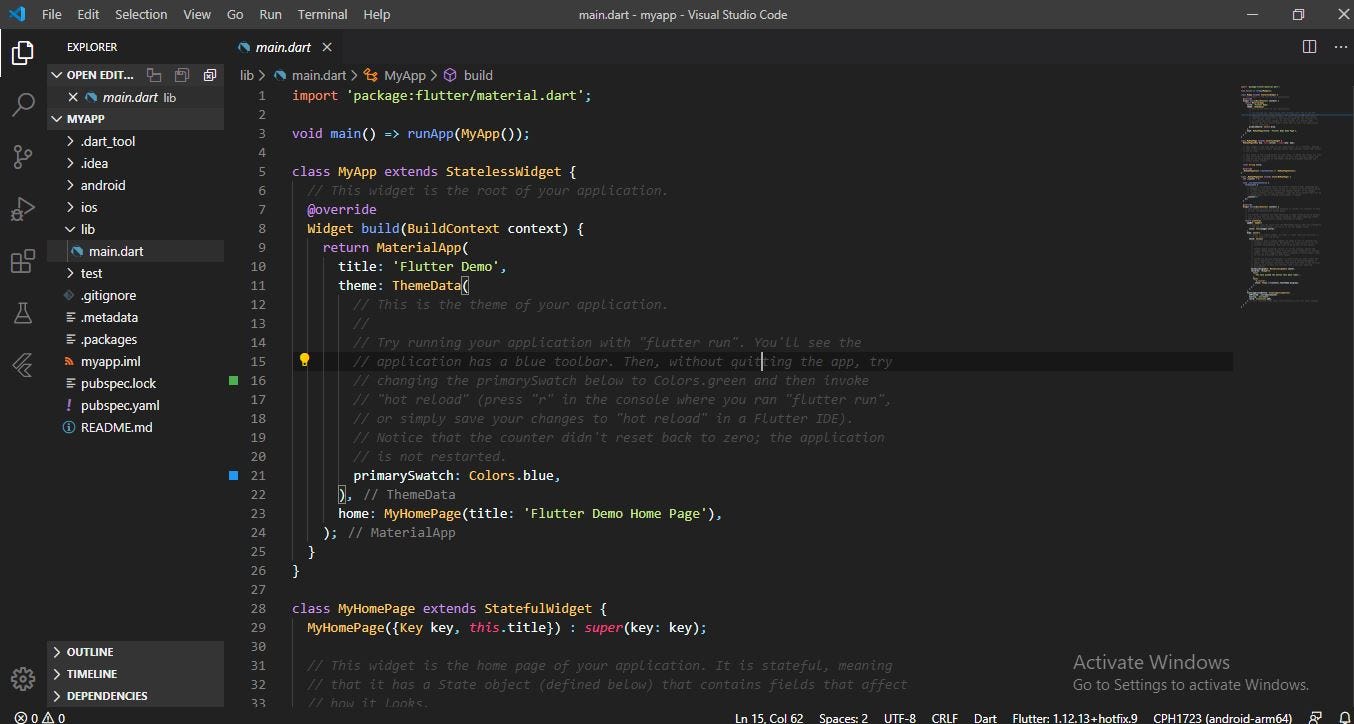
Task: Select main.dart under the lib folder
Action: (x=135, y=251)
